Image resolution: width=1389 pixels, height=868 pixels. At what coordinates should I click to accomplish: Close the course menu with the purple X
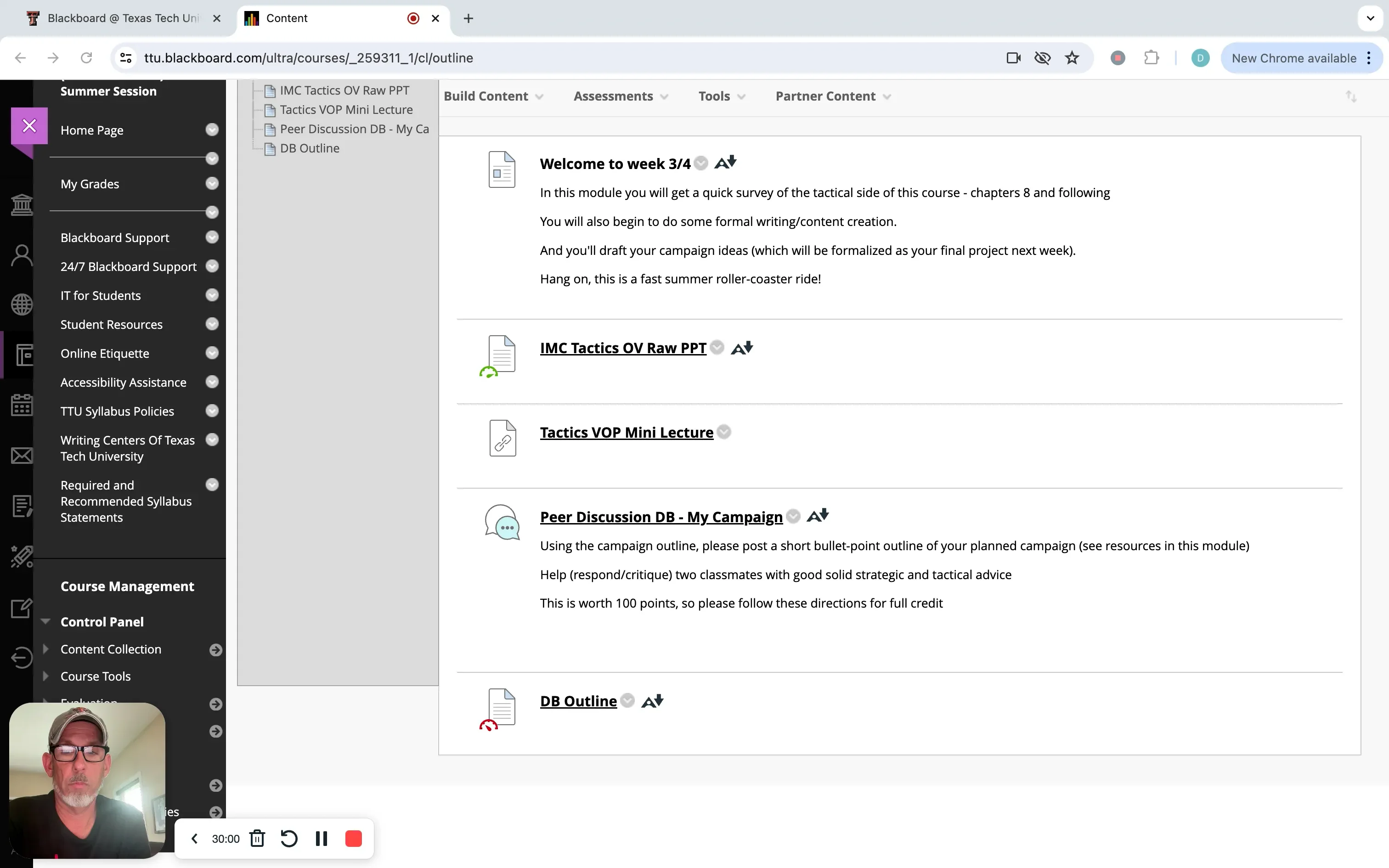point(29,126)
